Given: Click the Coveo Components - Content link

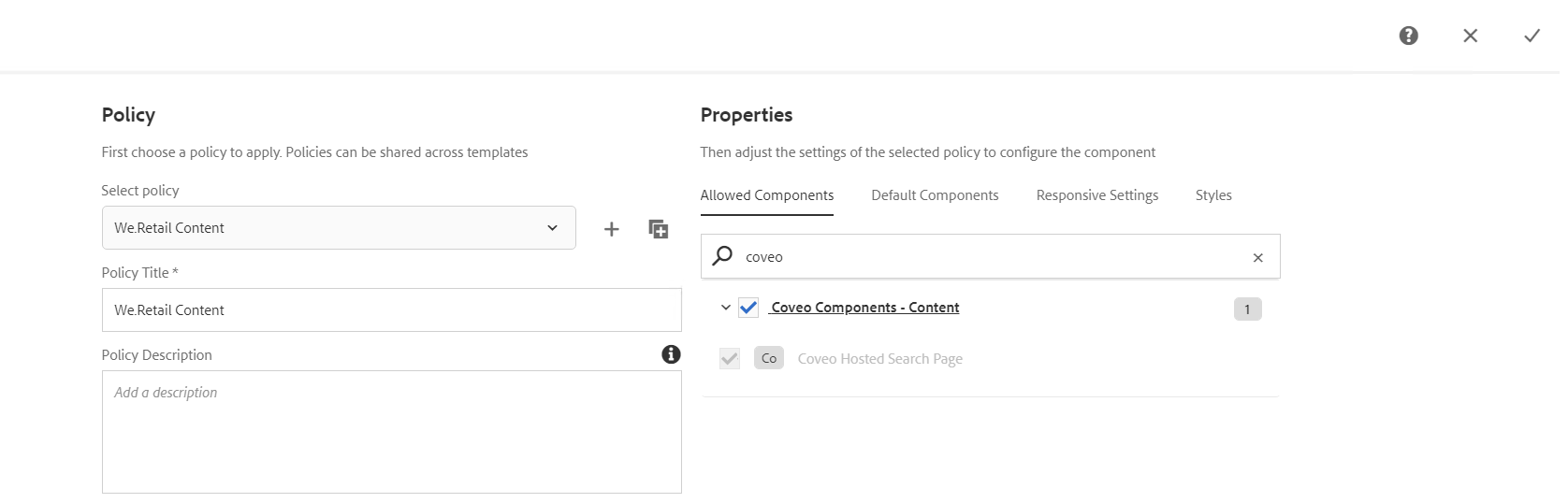Looking at the screenshot, I should 864,308.
